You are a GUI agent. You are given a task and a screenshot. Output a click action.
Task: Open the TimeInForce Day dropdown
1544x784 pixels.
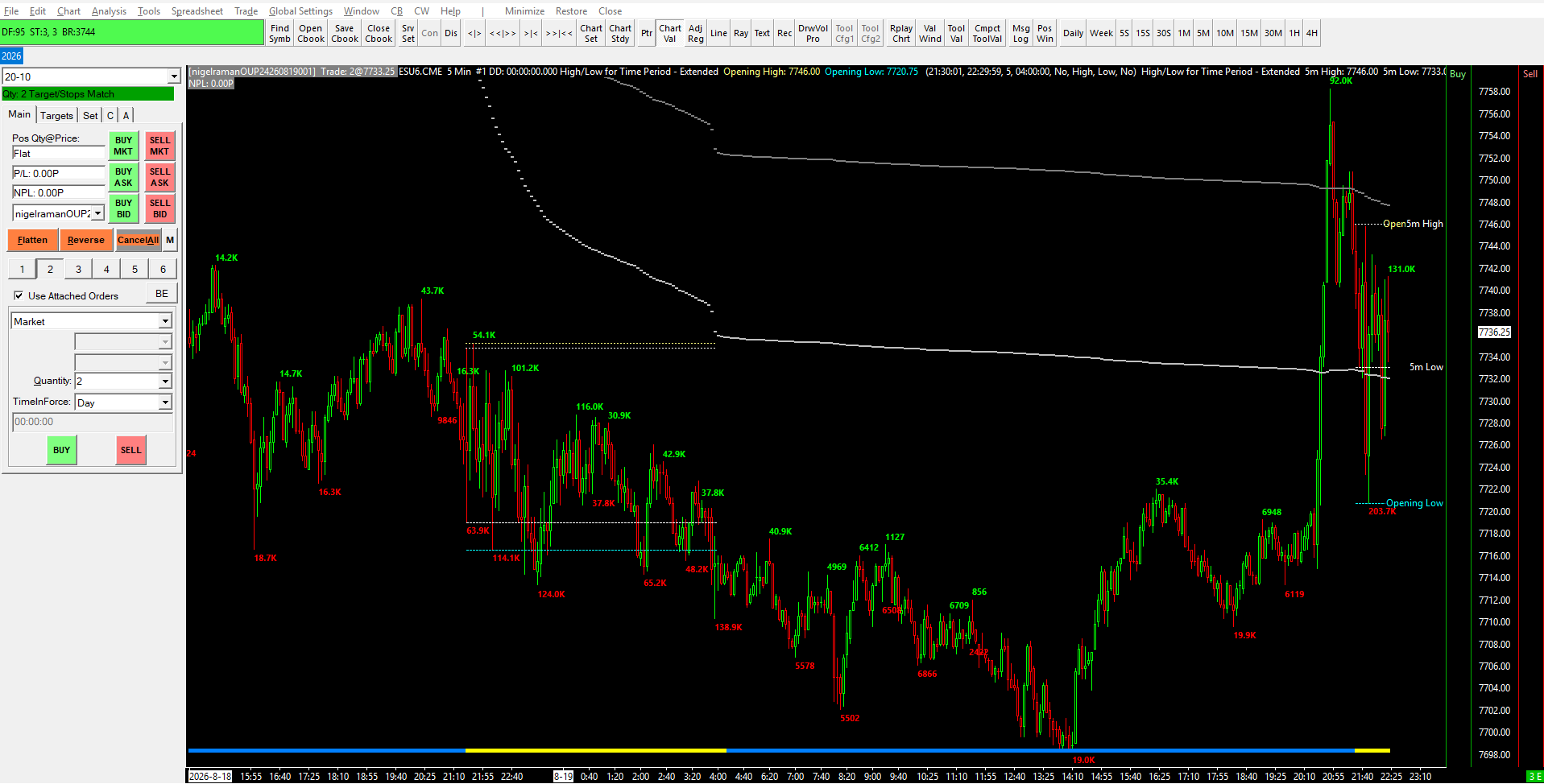click(x=165, y=402)
